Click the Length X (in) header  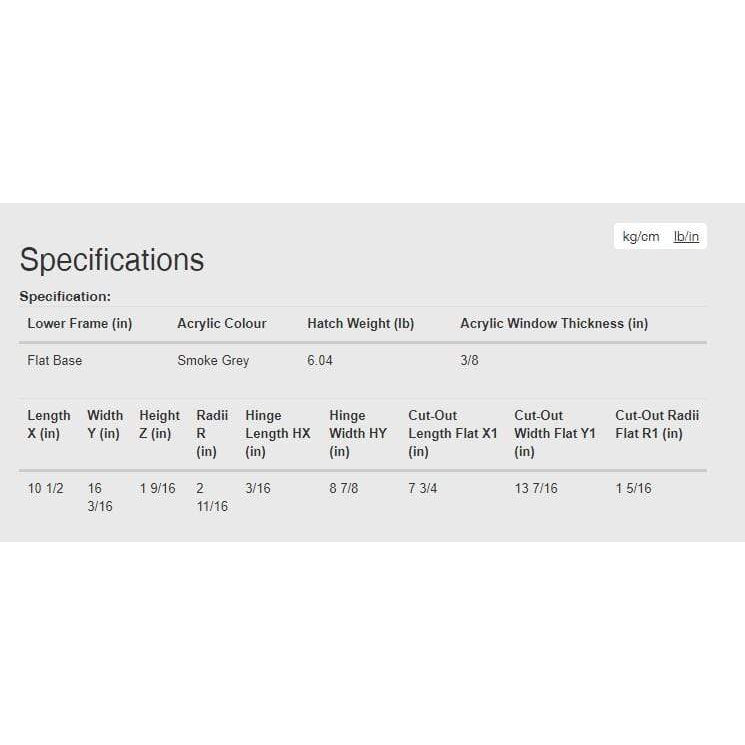[49, 424]
